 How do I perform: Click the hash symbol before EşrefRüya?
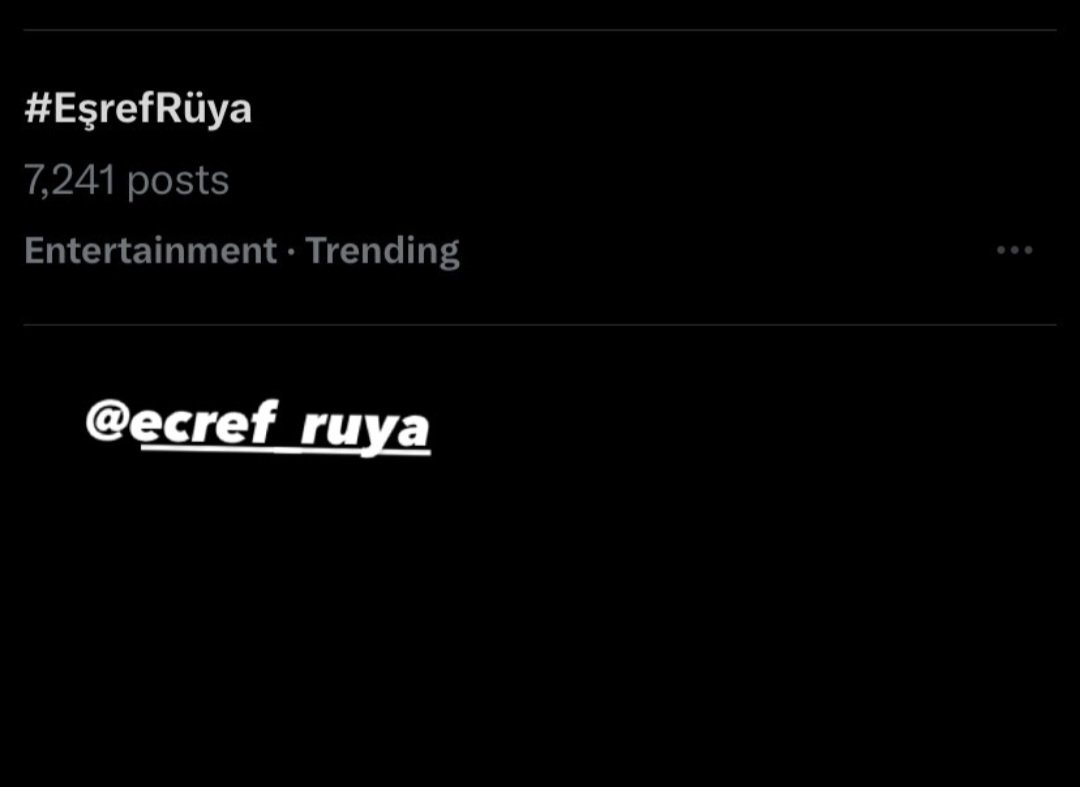tap(38, 109)
